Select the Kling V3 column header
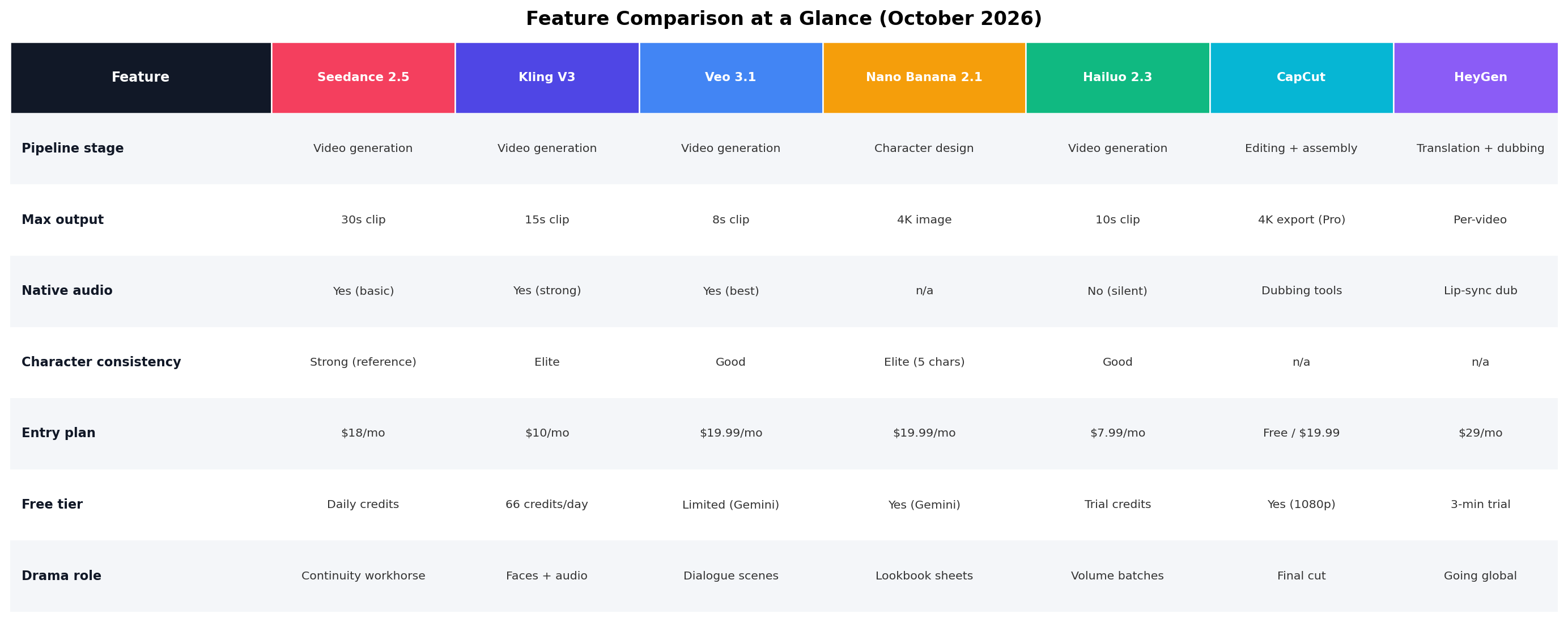This screenshot has height=622, width=1568. (x=547, y=77)
